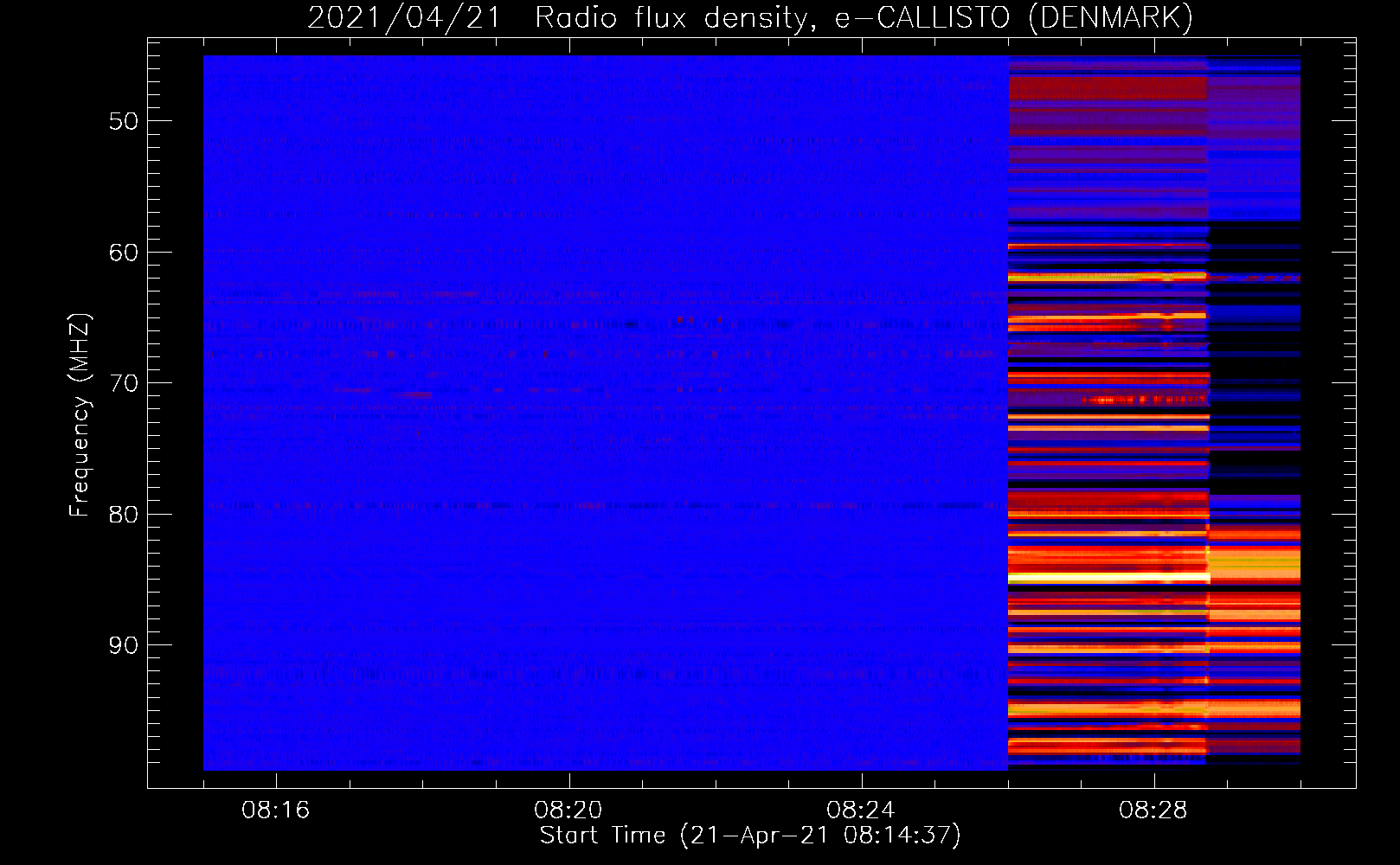The image size is (1400, 865).
Task: Click the 'Start Time (21-Apr-21 08:14:37)' label
Action: tap(750, 836)
